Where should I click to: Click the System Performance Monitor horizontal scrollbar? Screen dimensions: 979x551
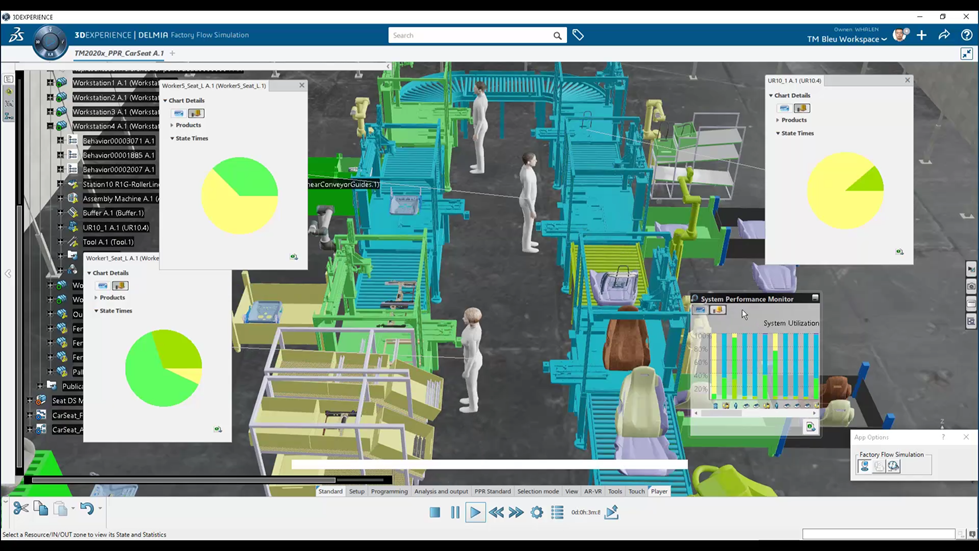pyautogui.click(x=755, y=413)
